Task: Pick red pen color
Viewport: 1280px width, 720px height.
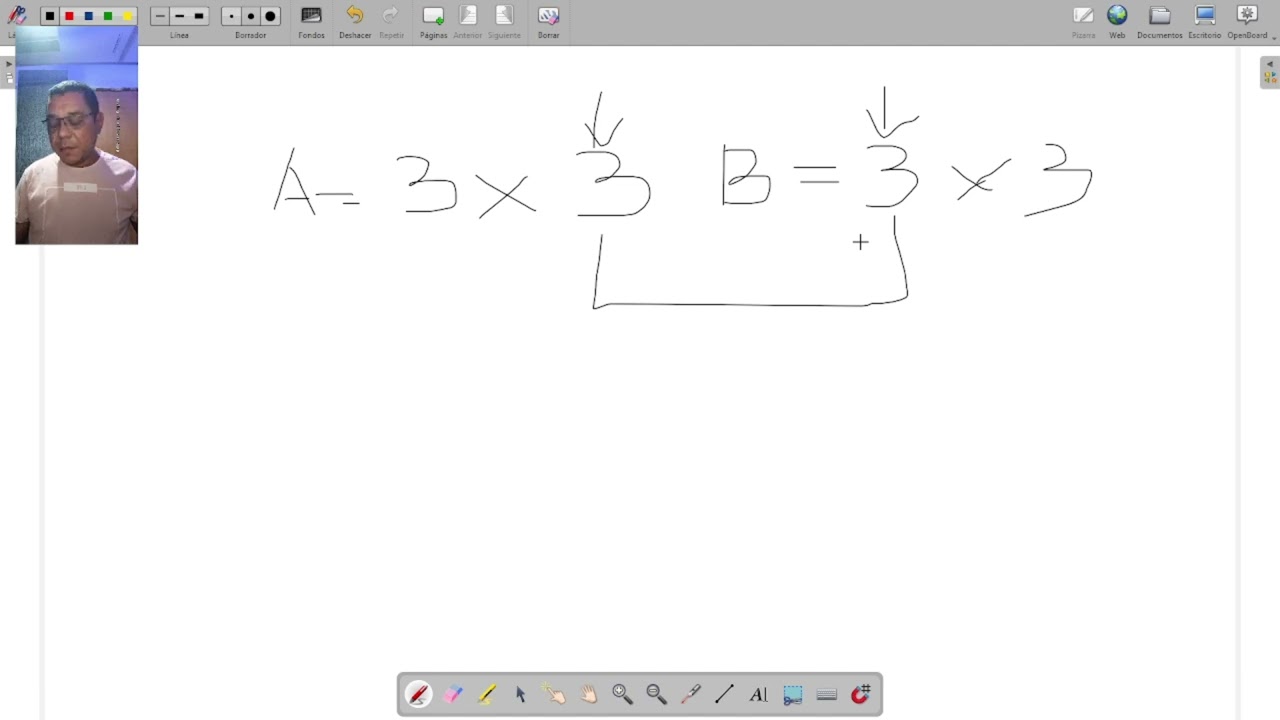Action: click(x=69, y=16)
